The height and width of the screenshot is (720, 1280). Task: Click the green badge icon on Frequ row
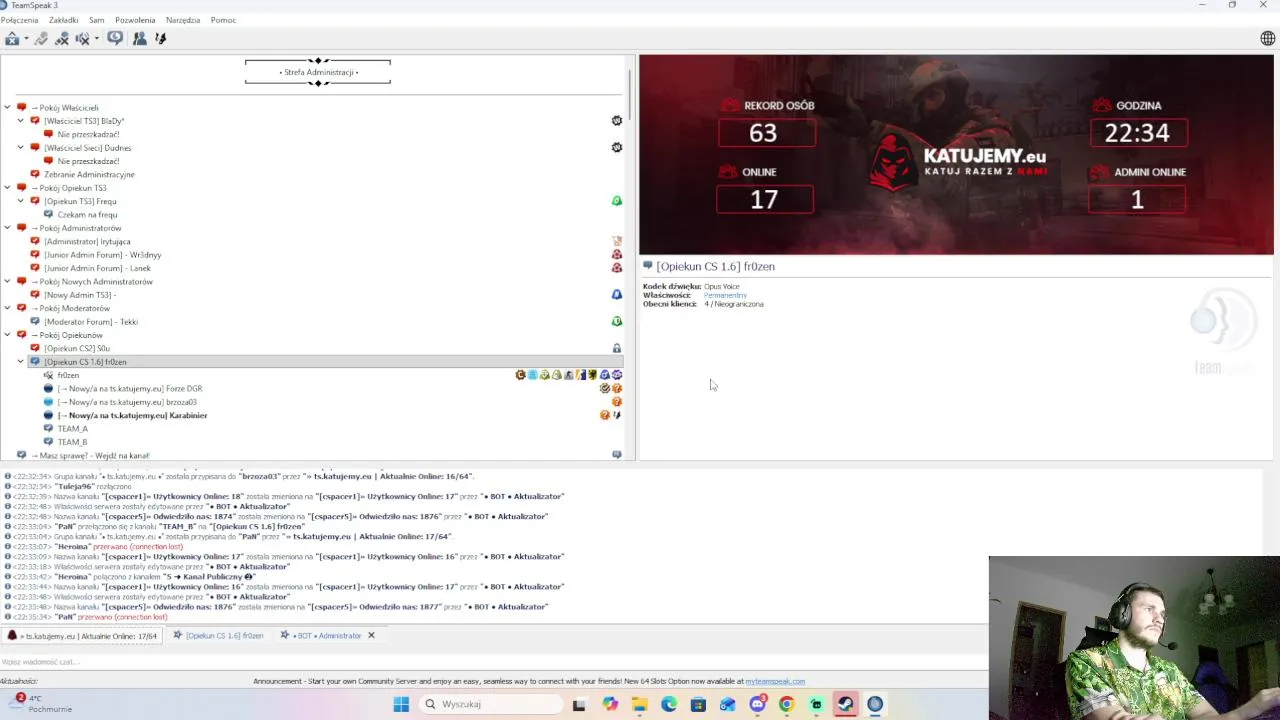tap(617, 201)
